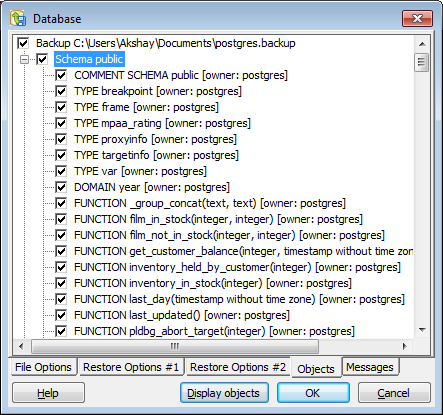This screenshot has height=415, width=443.
Task: Uncheck TYPE proxyinfo checkbox
Action: tap(61, 139)
